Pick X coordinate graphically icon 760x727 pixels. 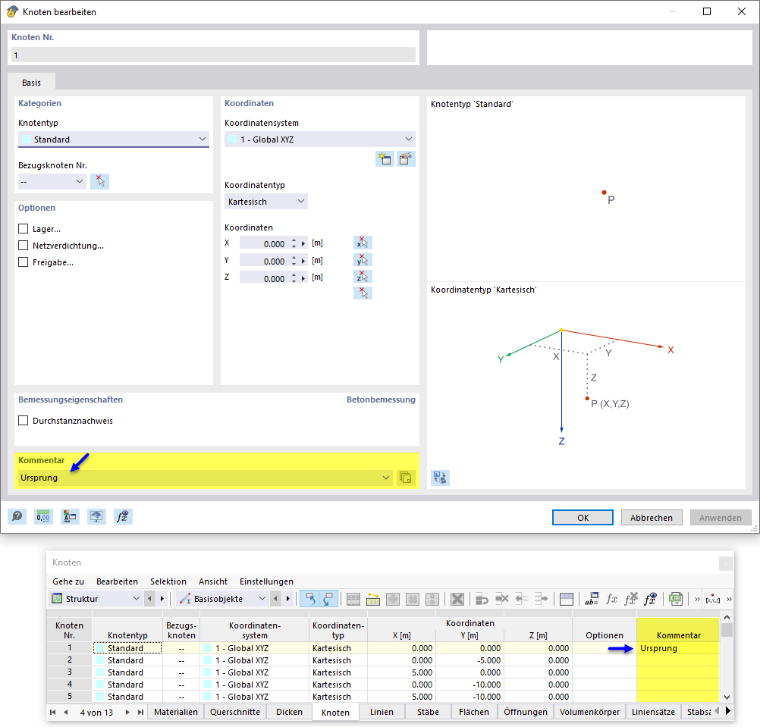pyautogui.click(x=363, y=243)
